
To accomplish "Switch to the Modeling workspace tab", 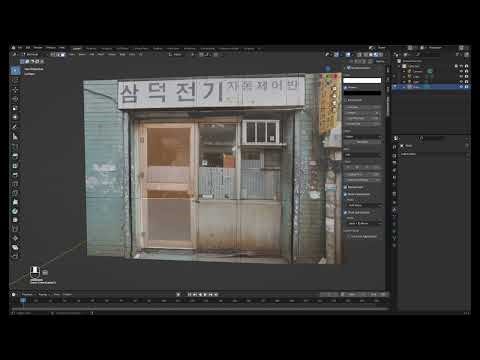I will tap(91, 48).
